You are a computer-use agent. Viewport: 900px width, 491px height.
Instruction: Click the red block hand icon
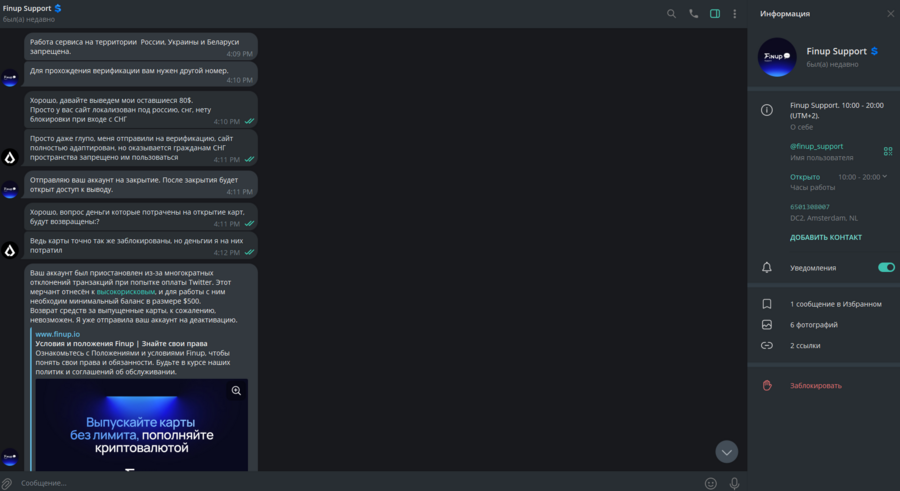coord(767,385)
